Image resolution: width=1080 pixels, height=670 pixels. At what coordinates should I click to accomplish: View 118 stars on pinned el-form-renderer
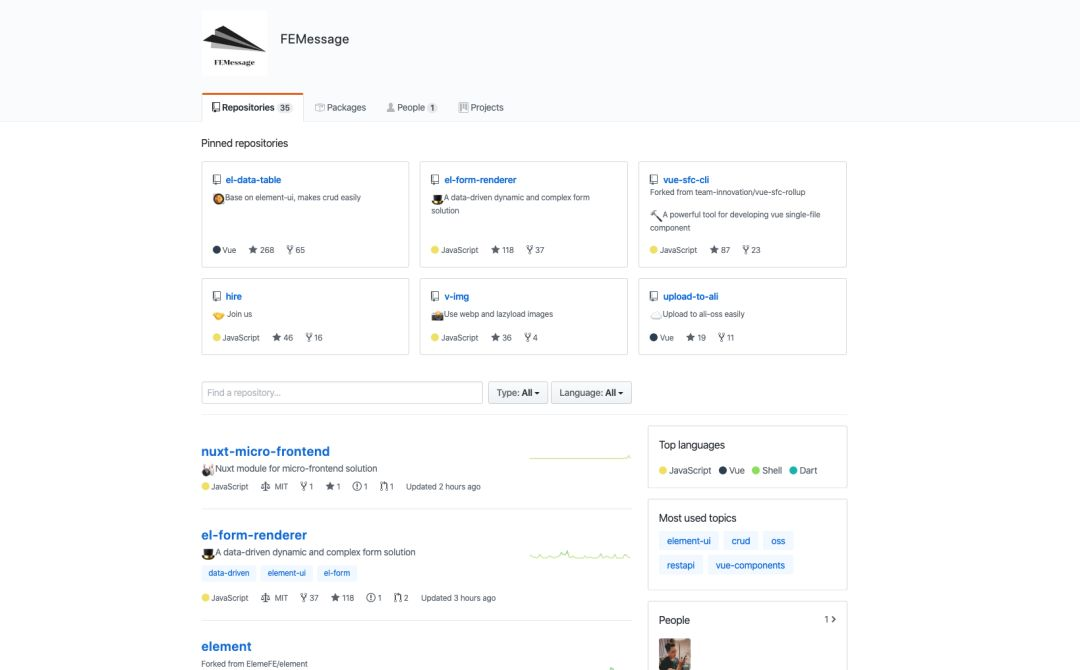coord(502,250)
